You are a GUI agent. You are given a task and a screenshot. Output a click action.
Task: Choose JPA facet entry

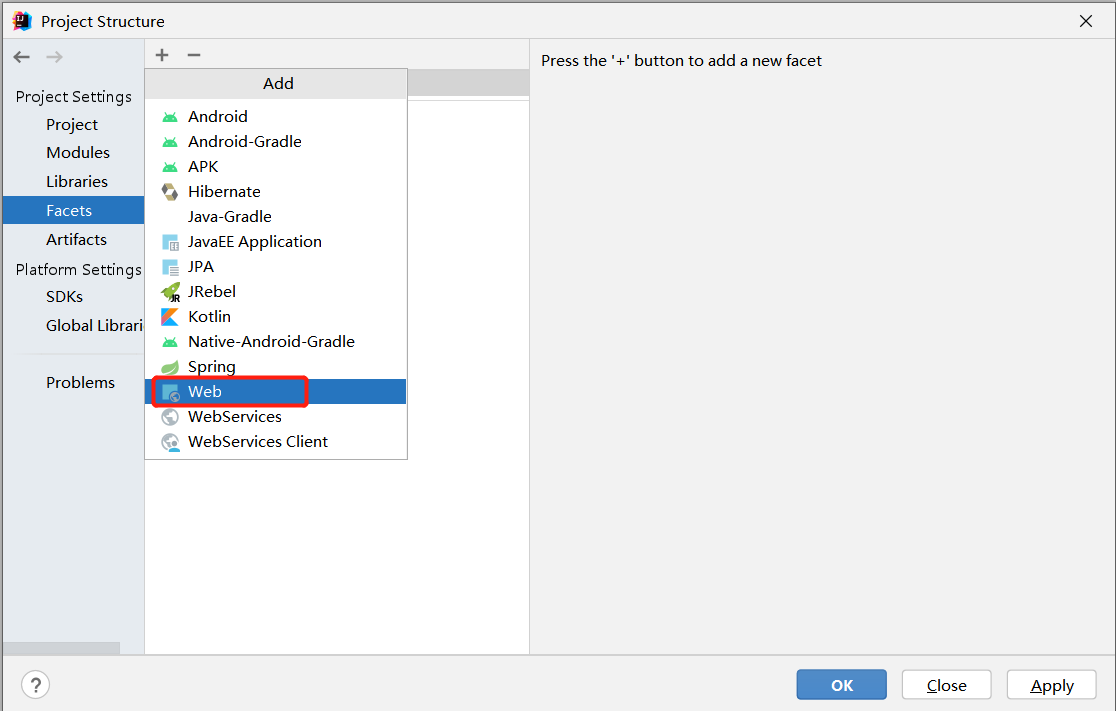[275, 266]
